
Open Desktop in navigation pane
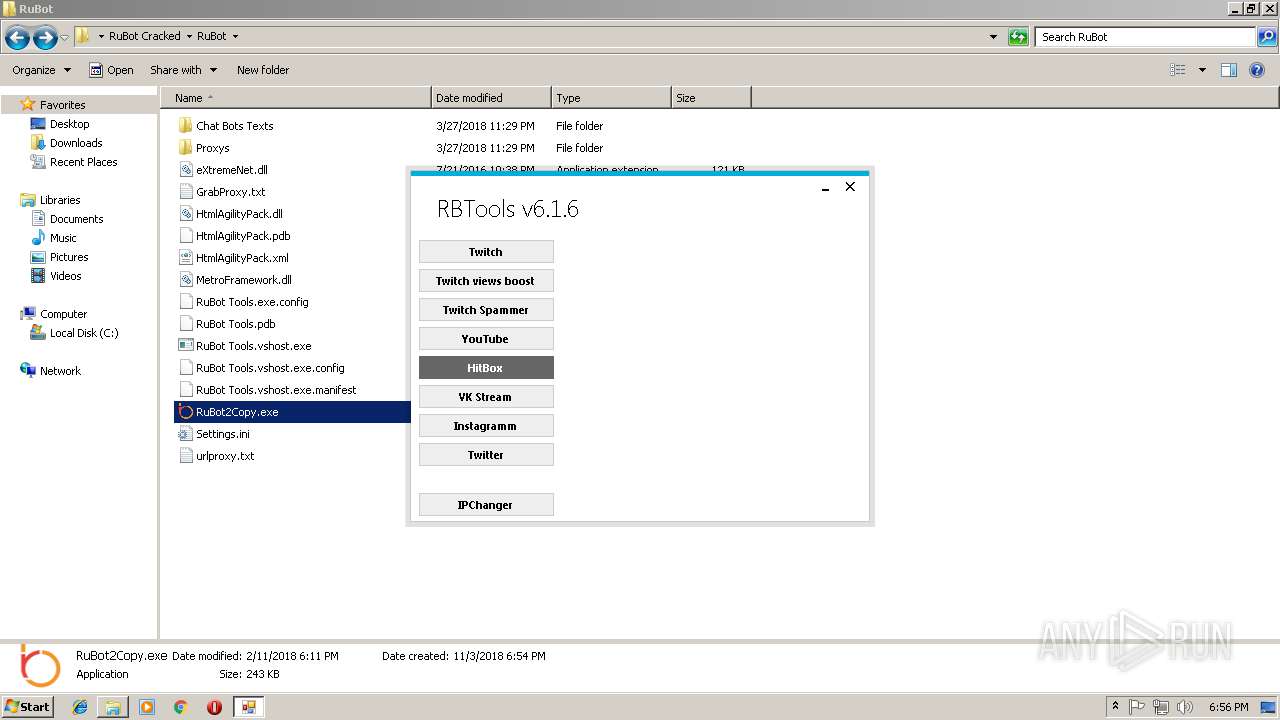click(x=69, y=124)
